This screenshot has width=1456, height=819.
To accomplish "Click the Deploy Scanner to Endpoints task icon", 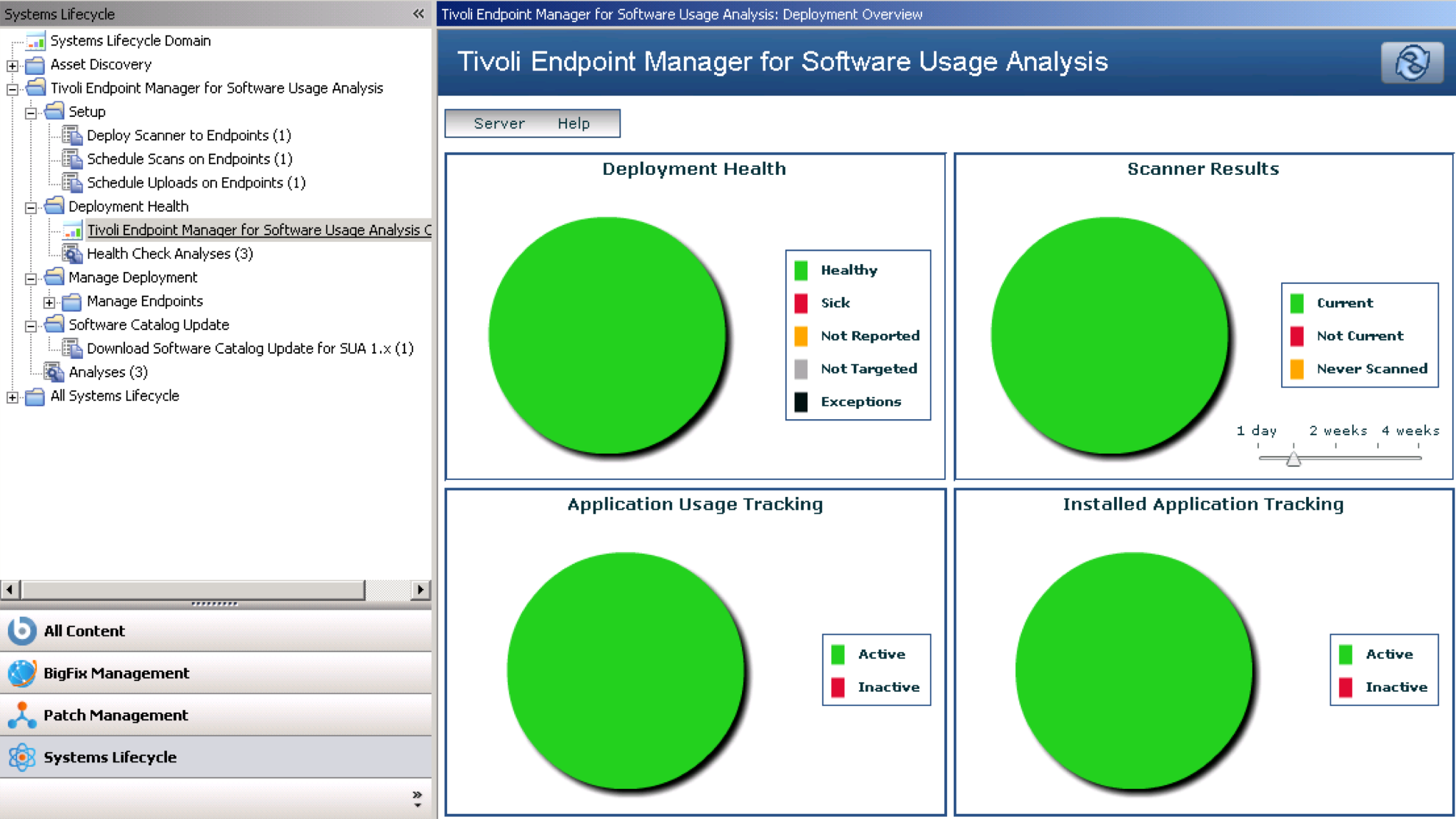I will click(x=72, y=135).
